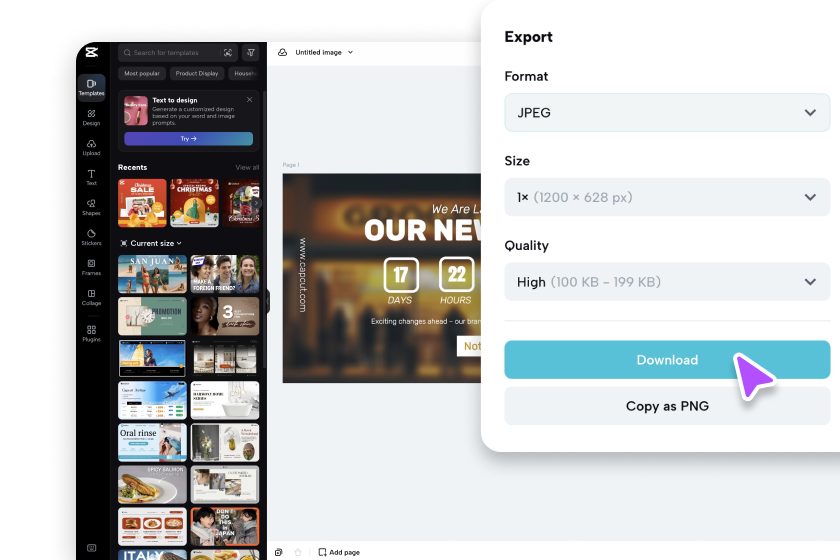
Task: Open the Shapes panel
Action: (x=91, y=206)
